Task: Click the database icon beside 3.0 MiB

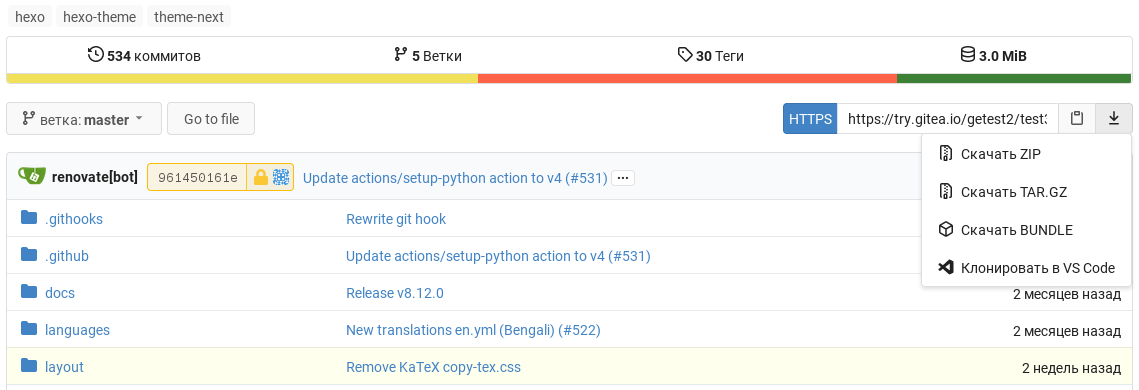Action: coord(968,55)
